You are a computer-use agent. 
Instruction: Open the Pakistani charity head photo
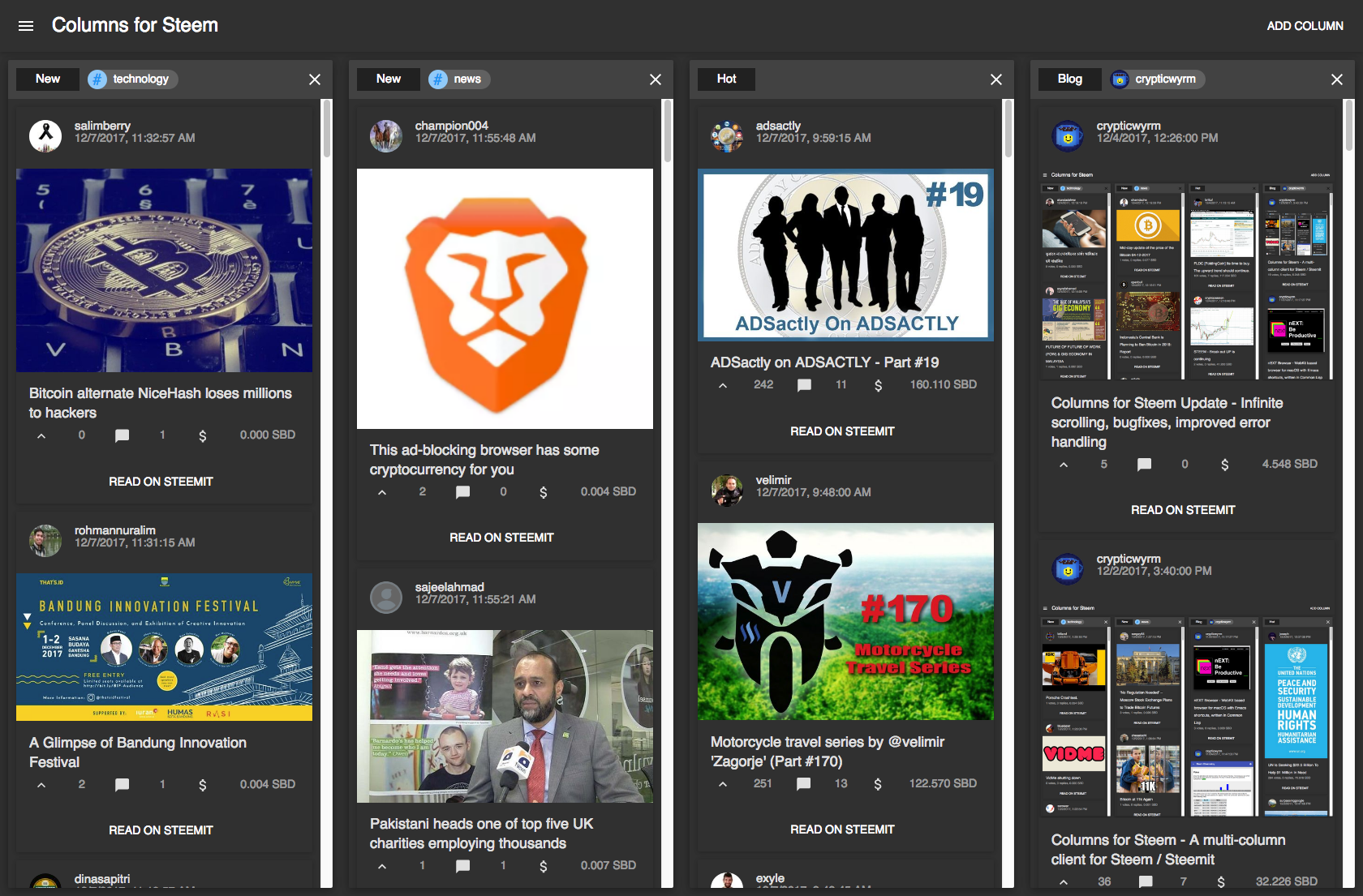pyautogui.click(x=505, y=717)
